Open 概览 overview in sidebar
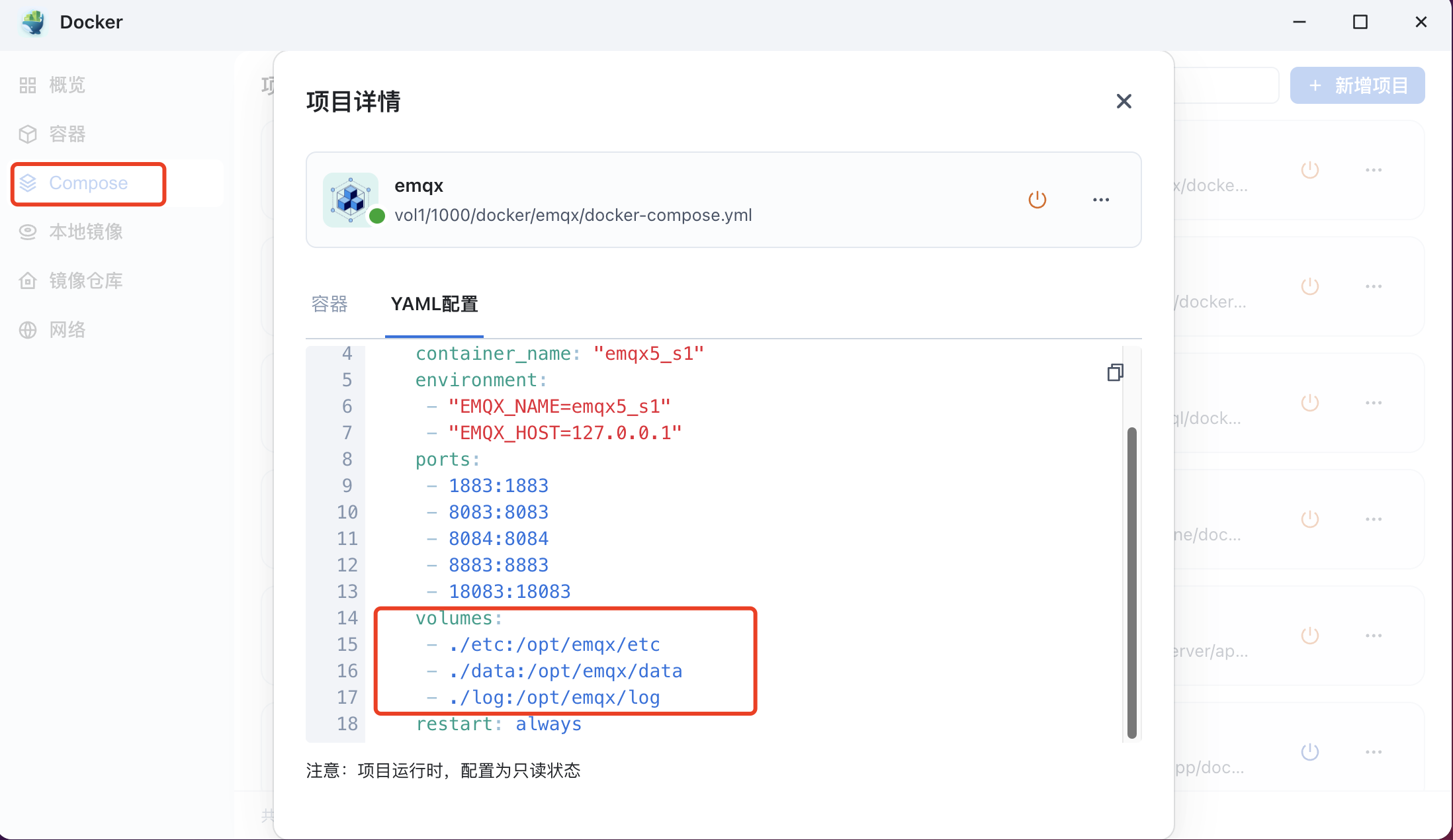This screenshot has width=1453, height=840. [66, 85]
